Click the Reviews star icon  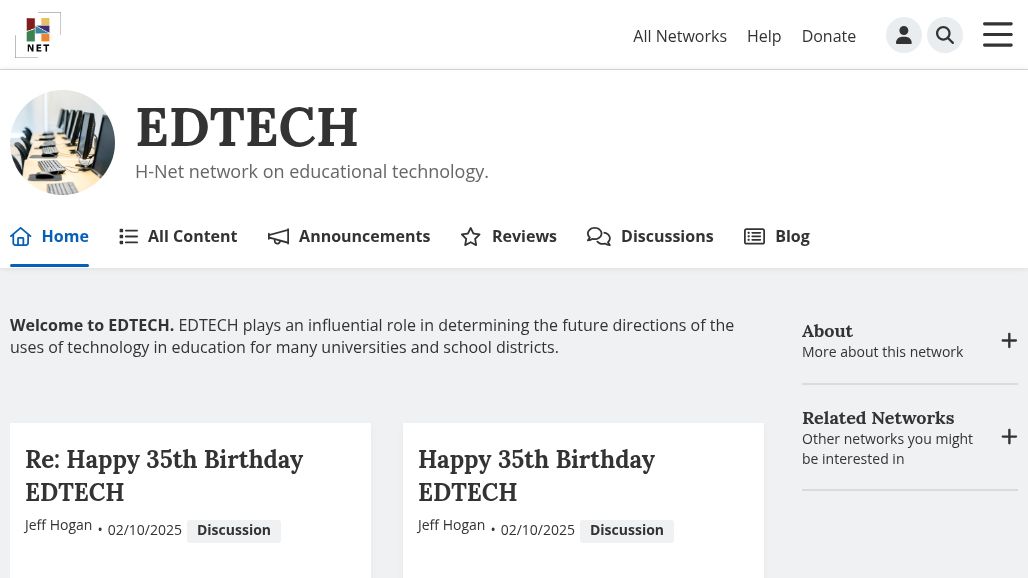(471, 237)
